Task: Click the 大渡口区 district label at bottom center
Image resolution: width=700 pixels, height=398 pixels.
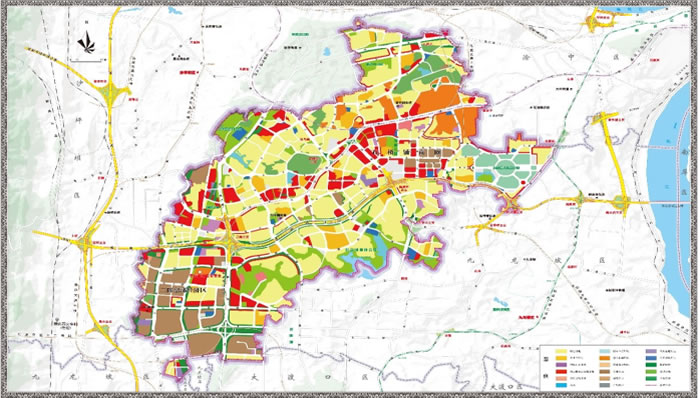Action: coord(309,377)
